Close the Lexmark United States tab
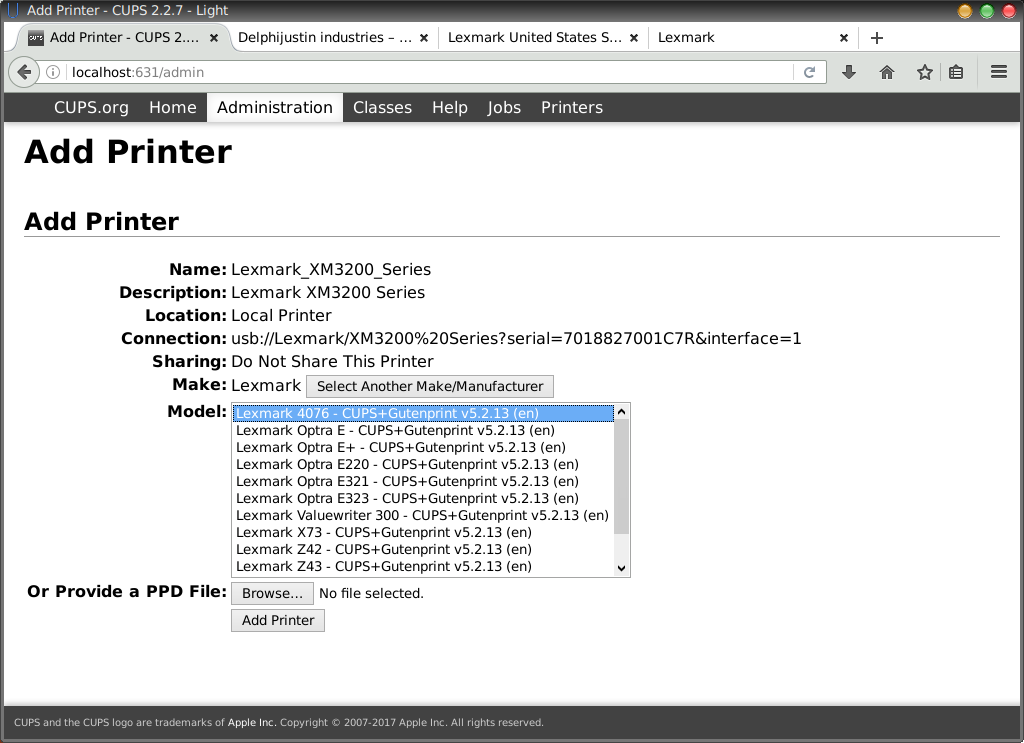 coord(633,38)
